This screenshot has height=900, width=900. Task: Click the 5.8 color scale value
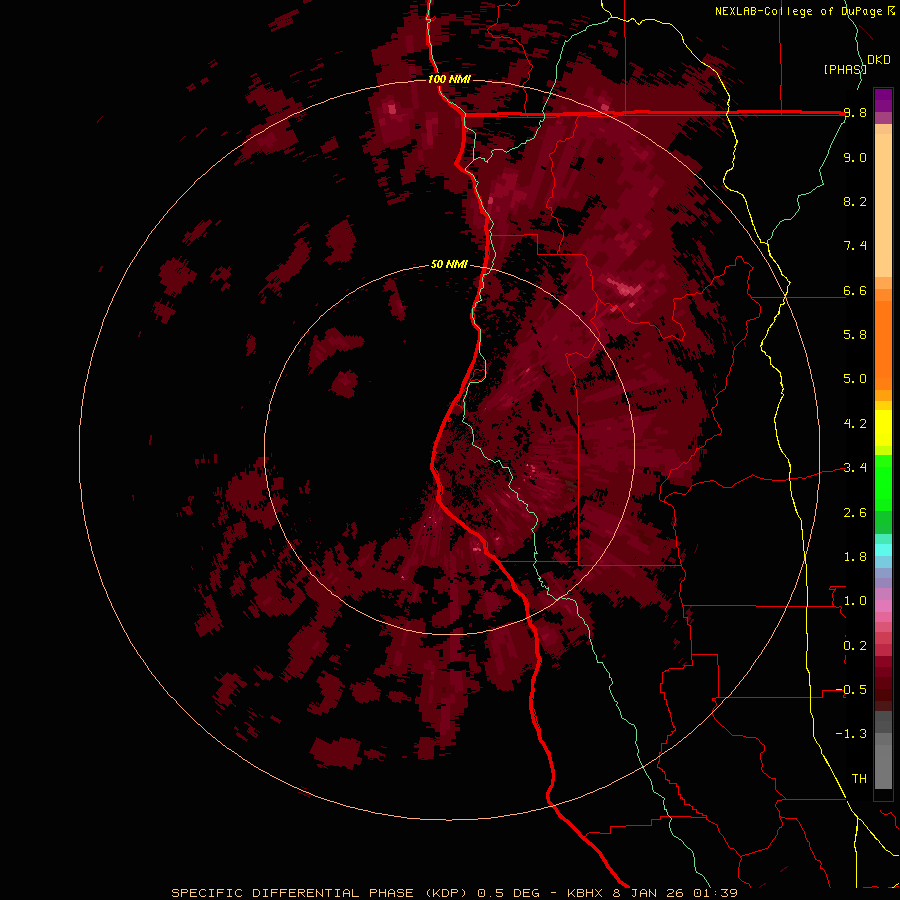[x=855, y=334]
